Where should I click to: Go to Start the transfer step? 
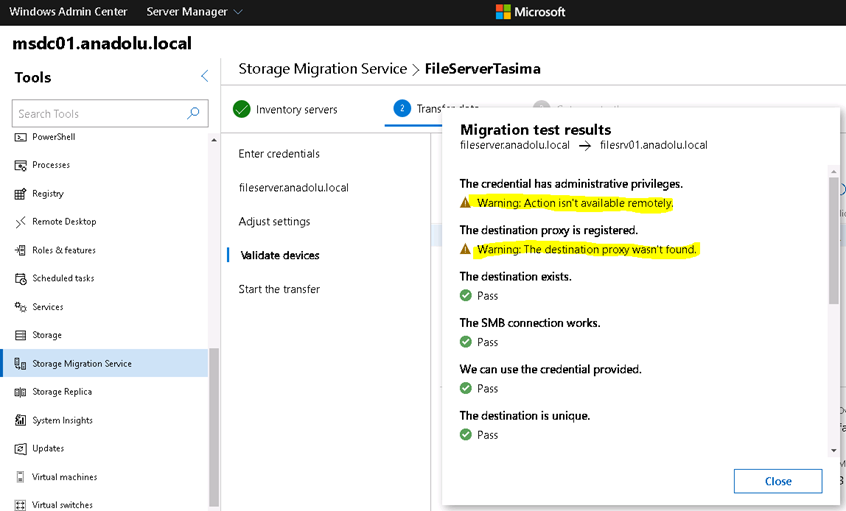[279, 289]
